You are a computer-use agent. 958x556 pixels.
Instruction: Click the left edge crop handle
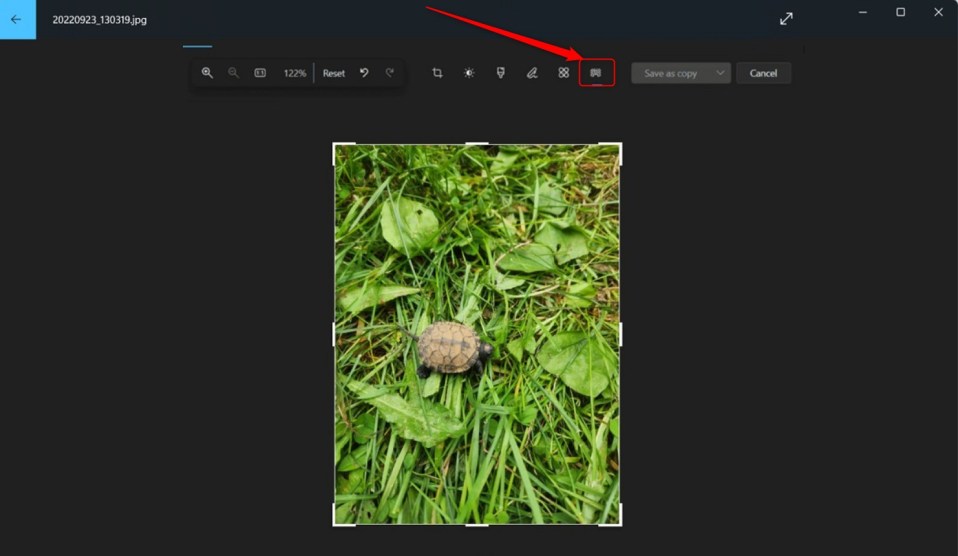click(x=334, y=334)
